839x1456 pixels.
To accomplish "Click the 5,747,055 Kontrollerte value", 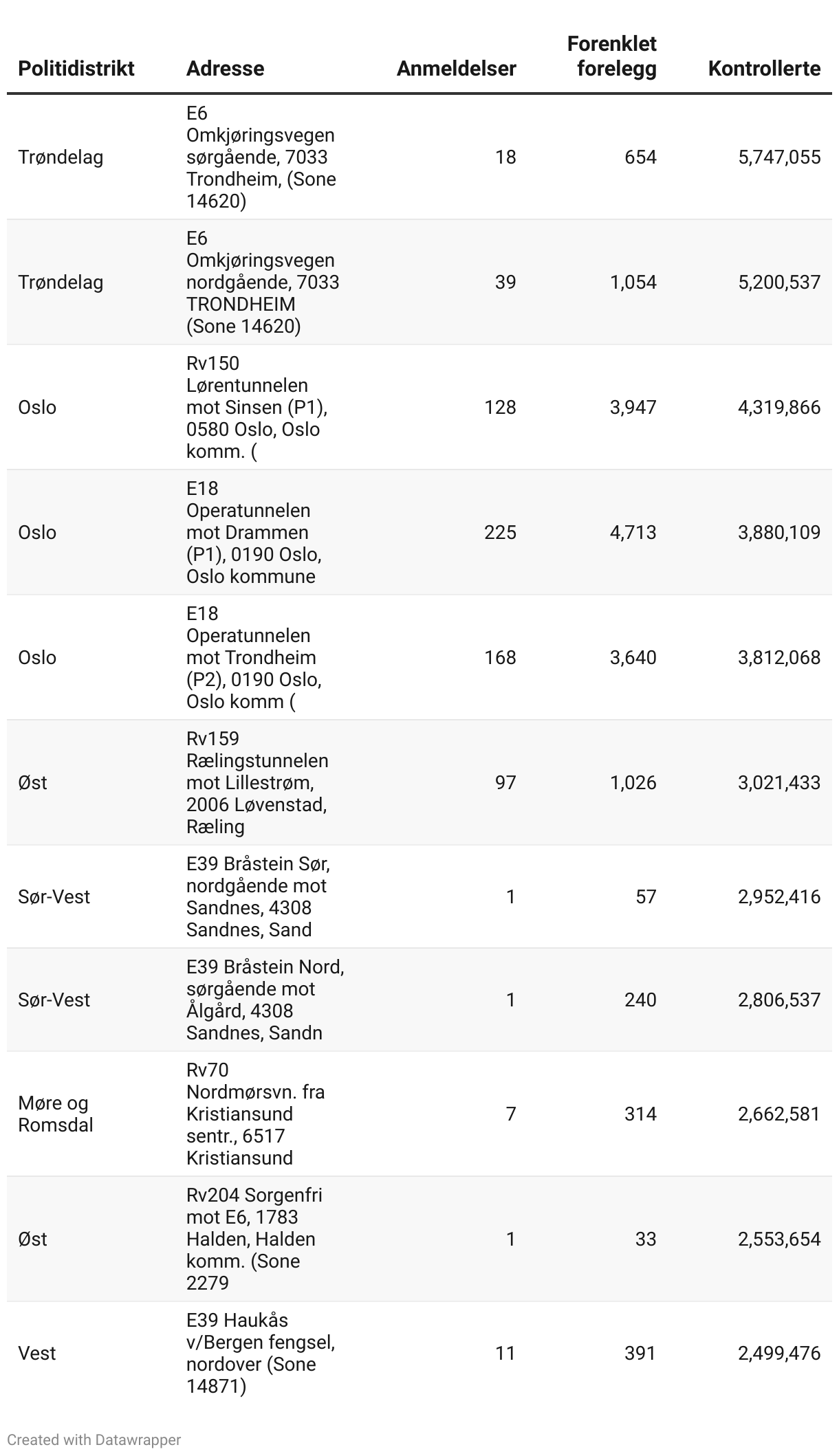I will click(x=779, y=157).
